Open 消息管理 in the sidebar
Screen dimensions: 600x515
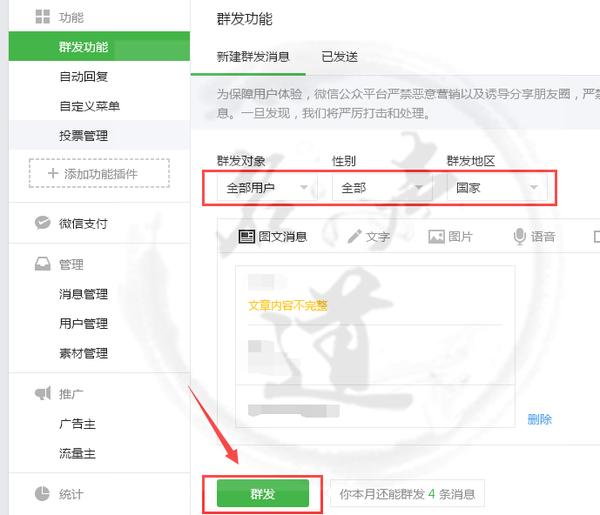[x=83, y=294]
